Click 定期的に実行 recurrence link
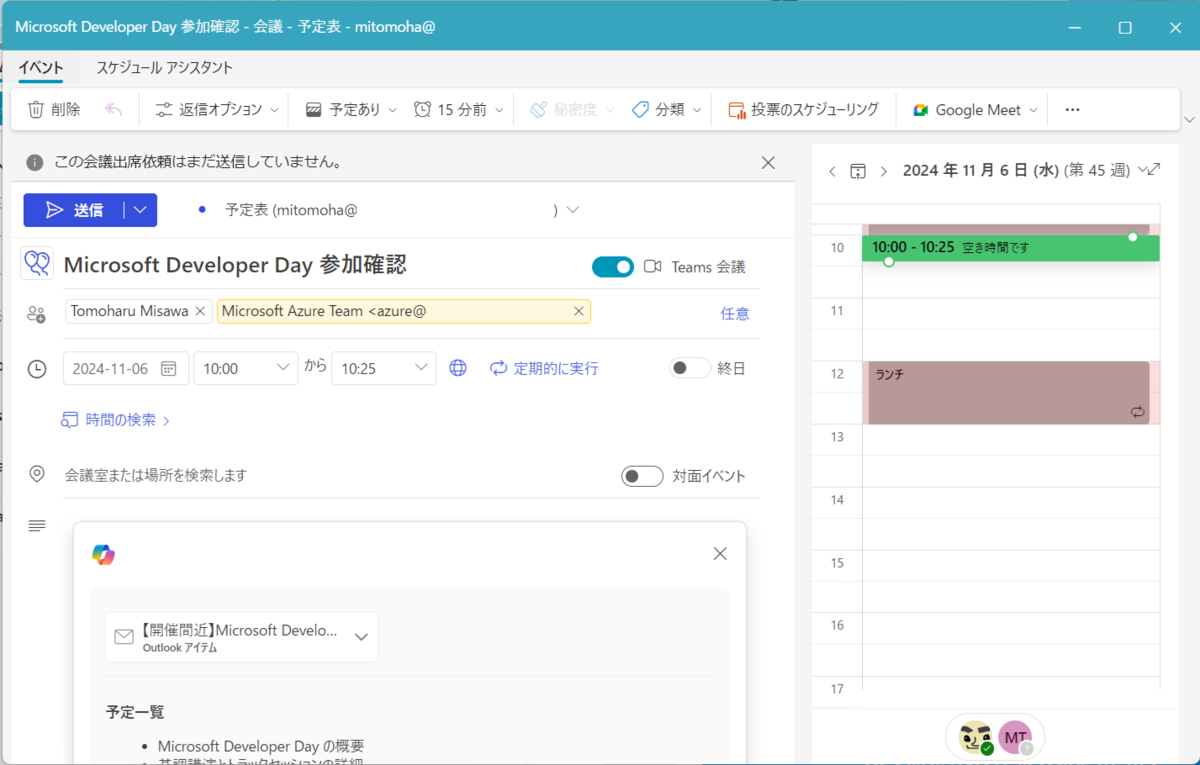The width and height of the screenshot is (1200, 765). coord(544,368)
